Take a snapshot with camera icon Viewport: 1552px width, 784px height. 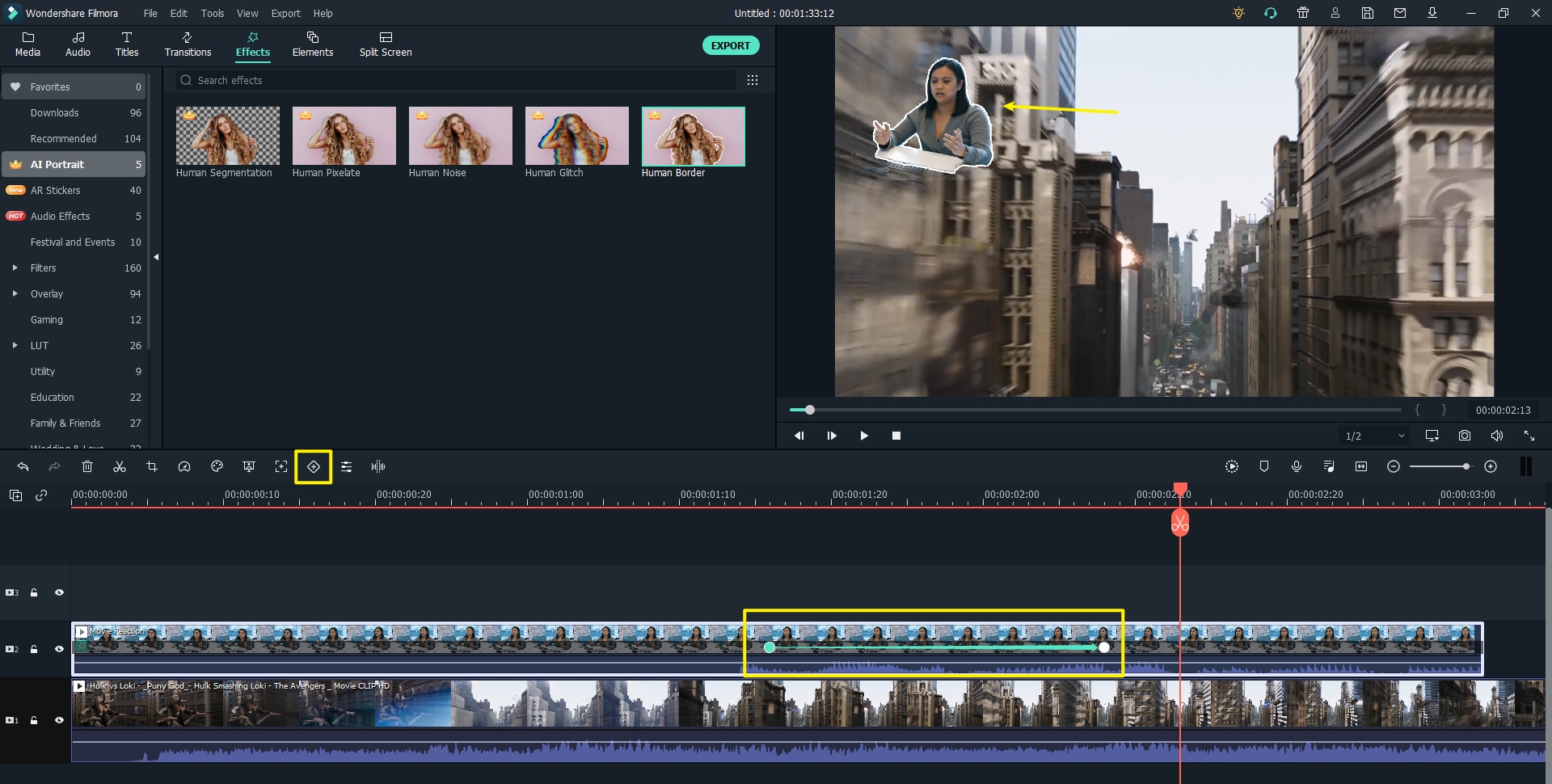(1465, 436)
